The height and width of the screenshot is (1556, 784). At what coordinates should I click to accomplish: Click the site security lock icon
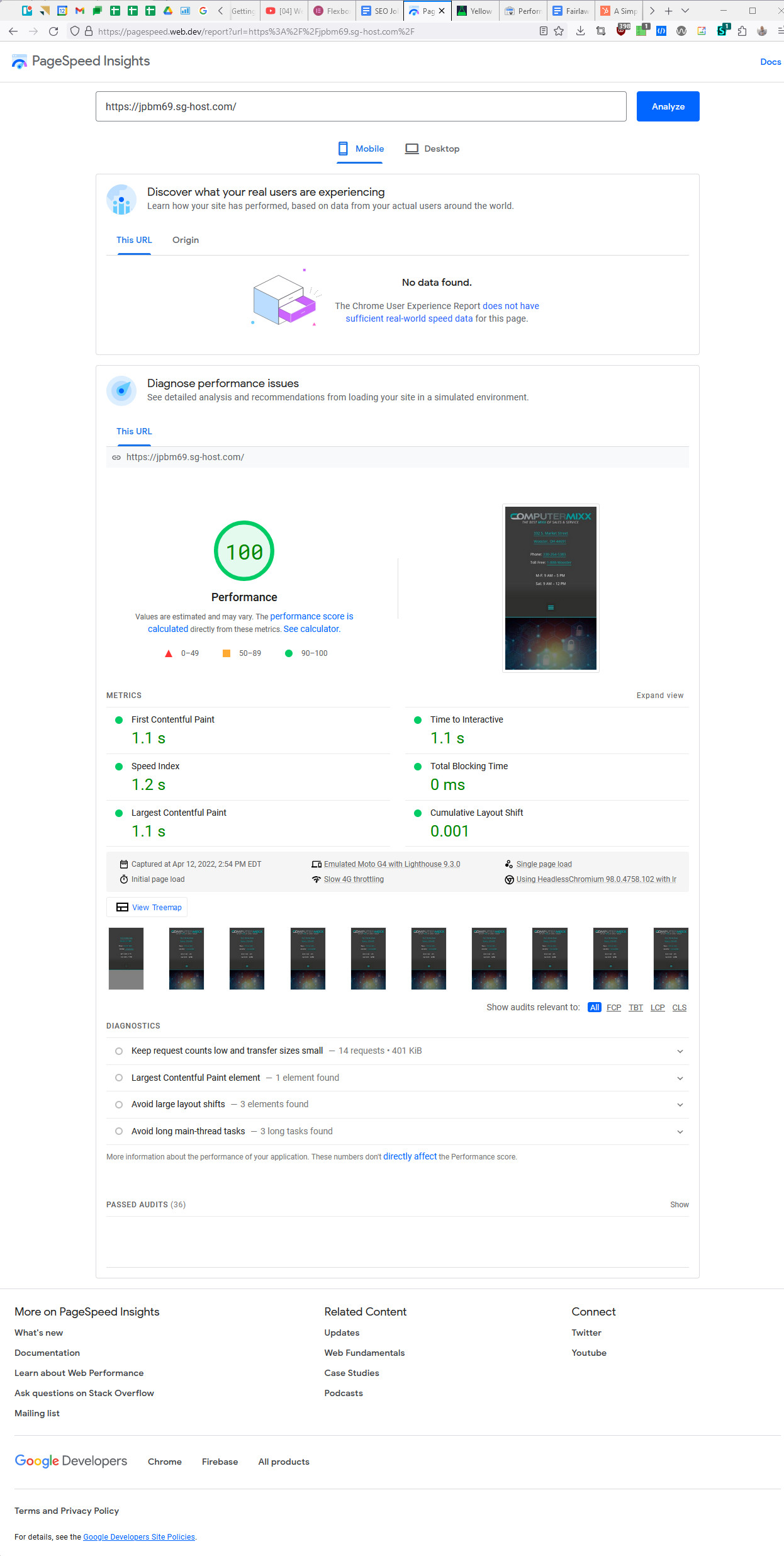click(89, 31)
